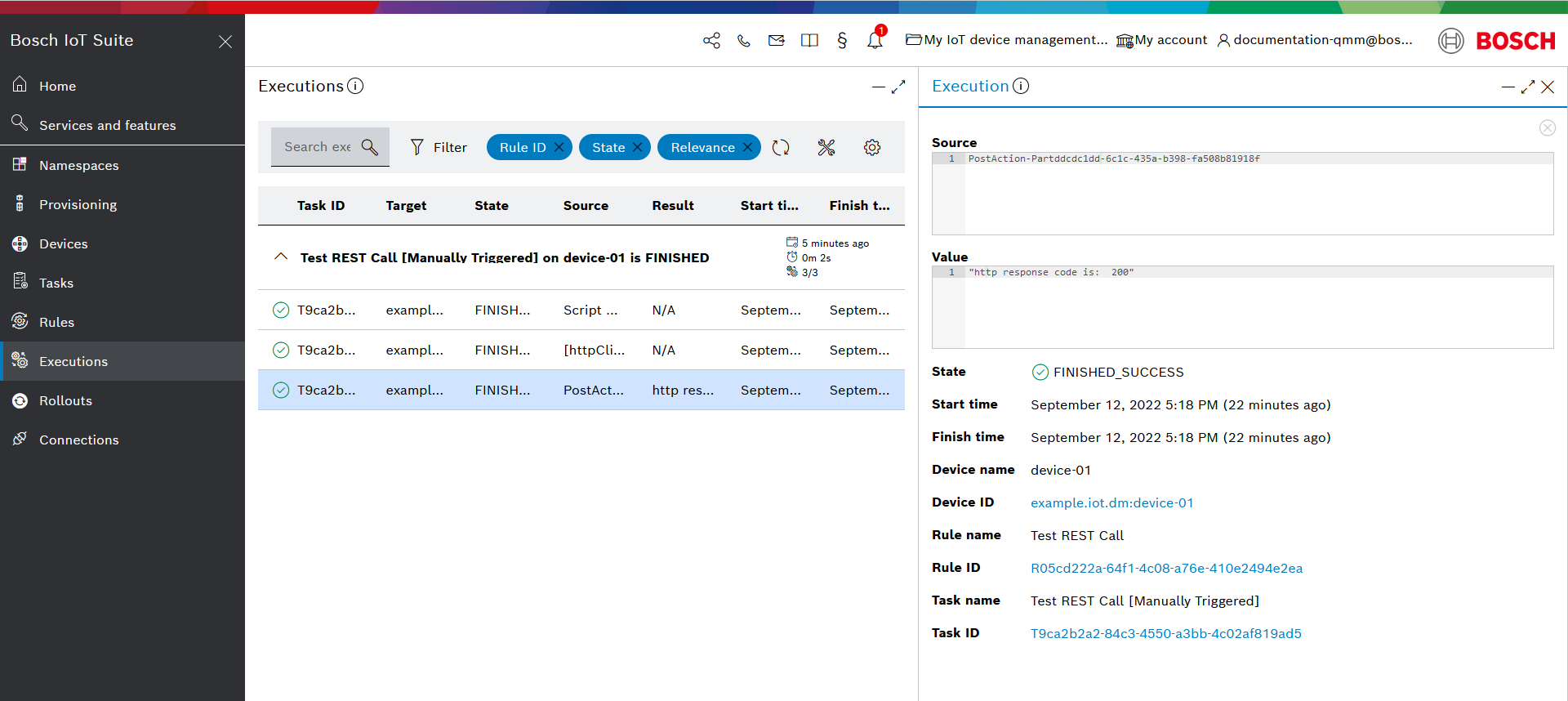Click inside the Value code box
The height and width of the screenshot is (701, 1568).
(1243, 307)
